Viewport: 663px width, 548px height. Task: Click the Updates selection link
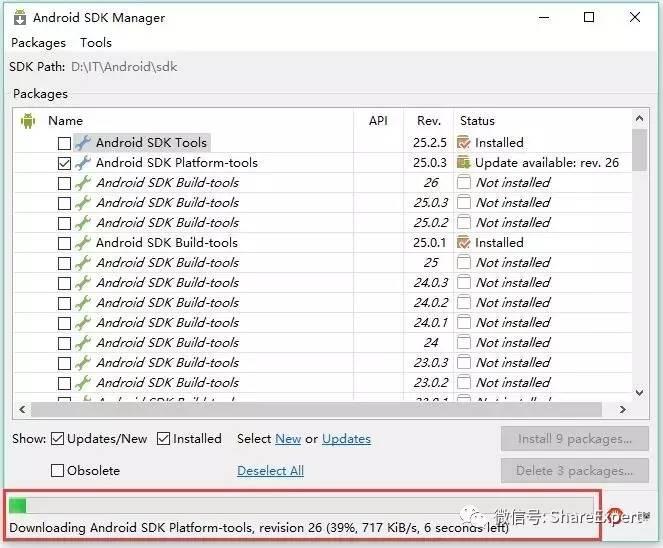[x=346, y=439]
